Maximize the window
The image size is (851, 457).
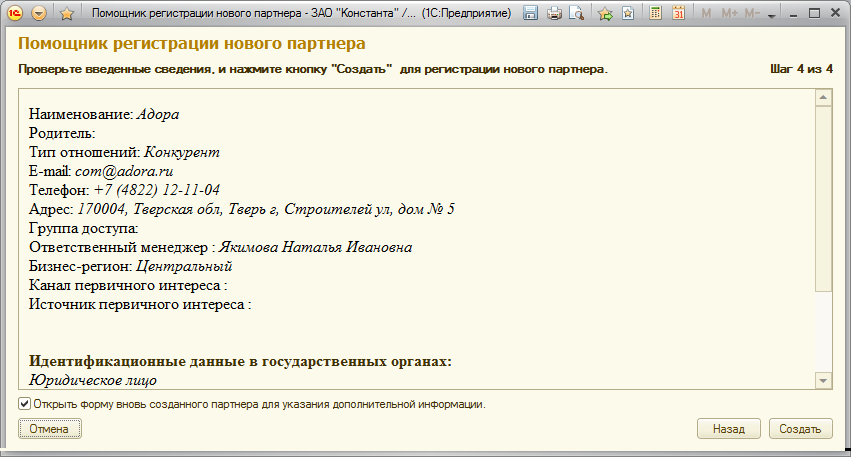click(814, 14)
